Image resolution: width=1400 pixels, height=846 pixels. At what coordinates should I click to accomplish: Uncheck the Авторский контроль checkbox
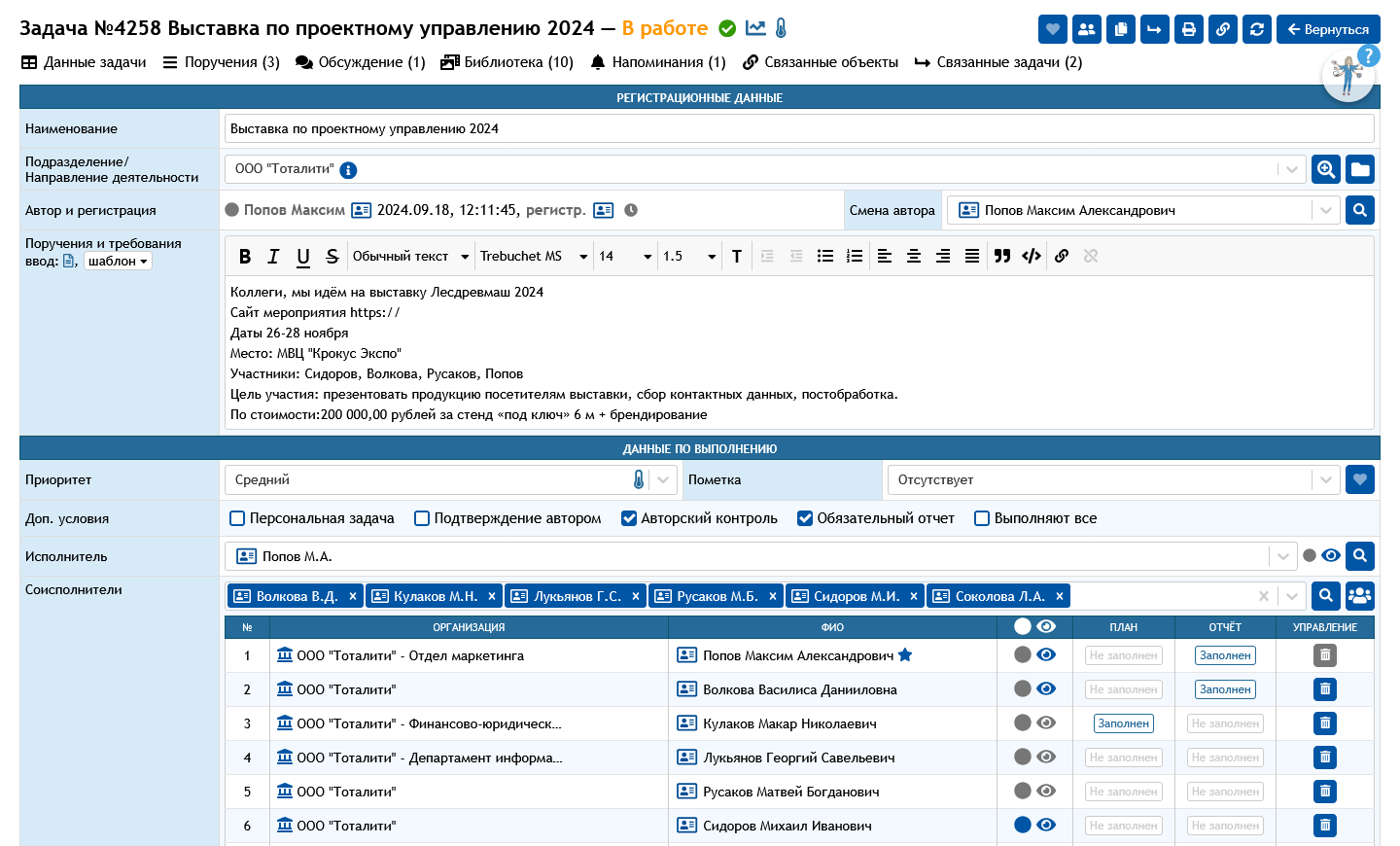click(x=629, y=518)
